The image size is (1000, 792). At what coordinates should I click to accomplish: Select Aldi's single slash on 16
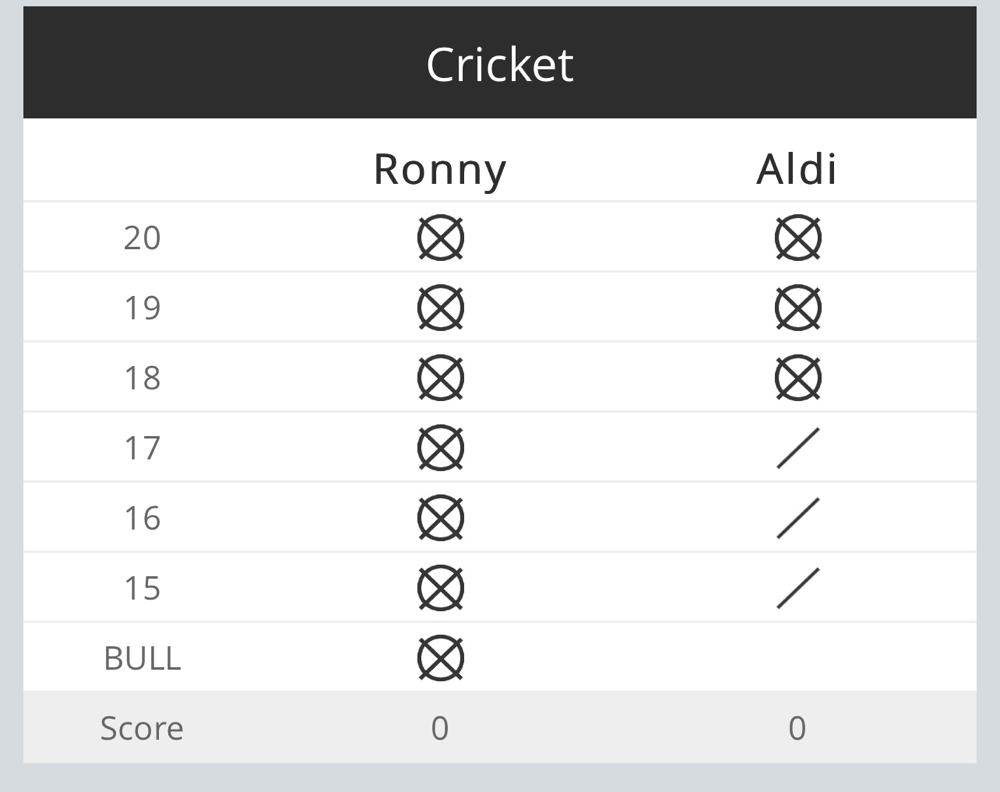[797, 518]
